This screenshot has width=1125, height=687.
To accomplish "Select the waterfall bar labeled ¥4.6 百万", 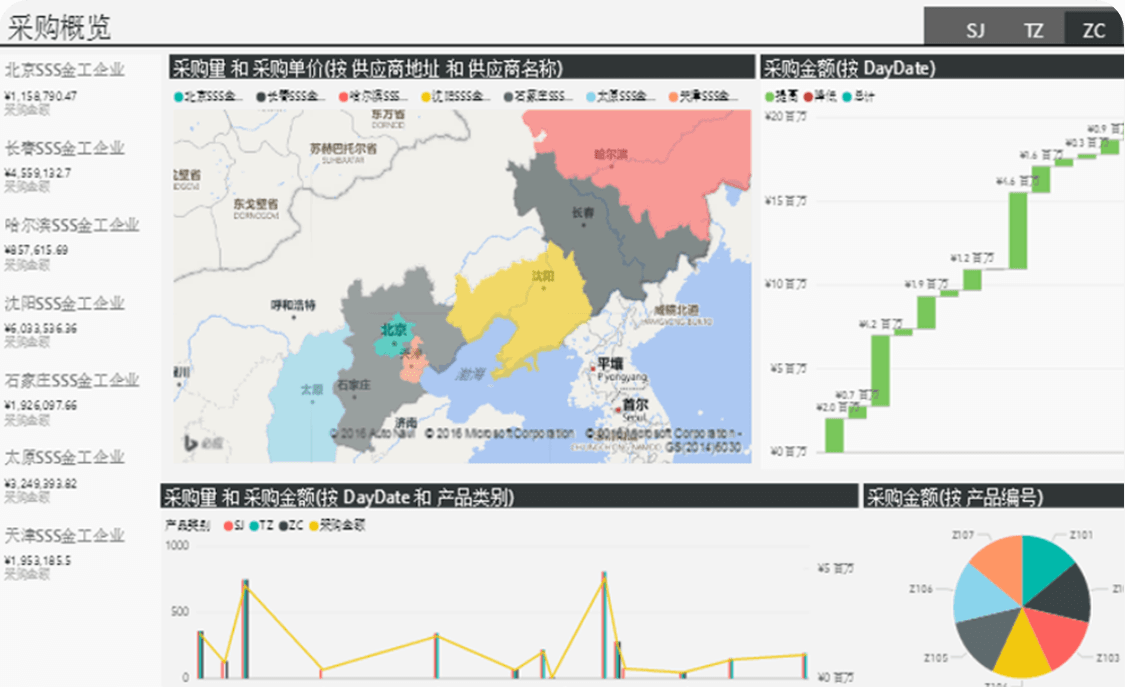I will point(1017,231).
